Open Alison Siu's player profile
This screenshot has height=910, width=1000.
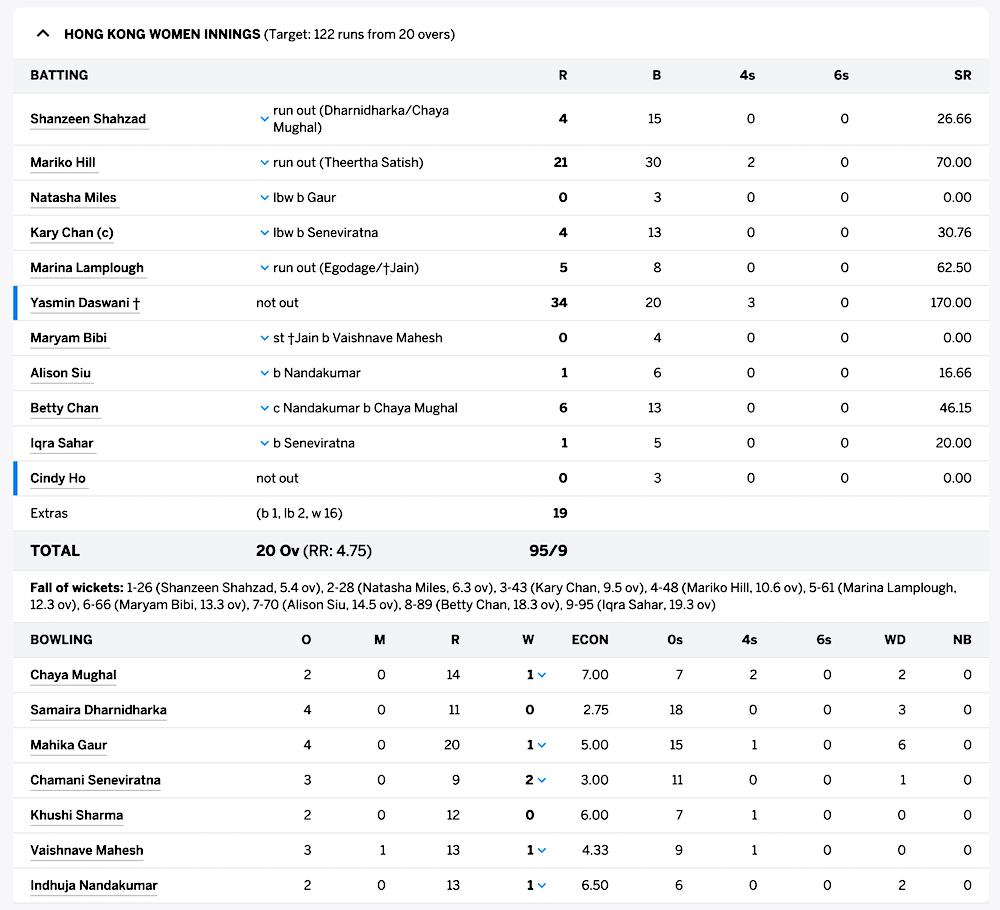[x=60, y=372]
